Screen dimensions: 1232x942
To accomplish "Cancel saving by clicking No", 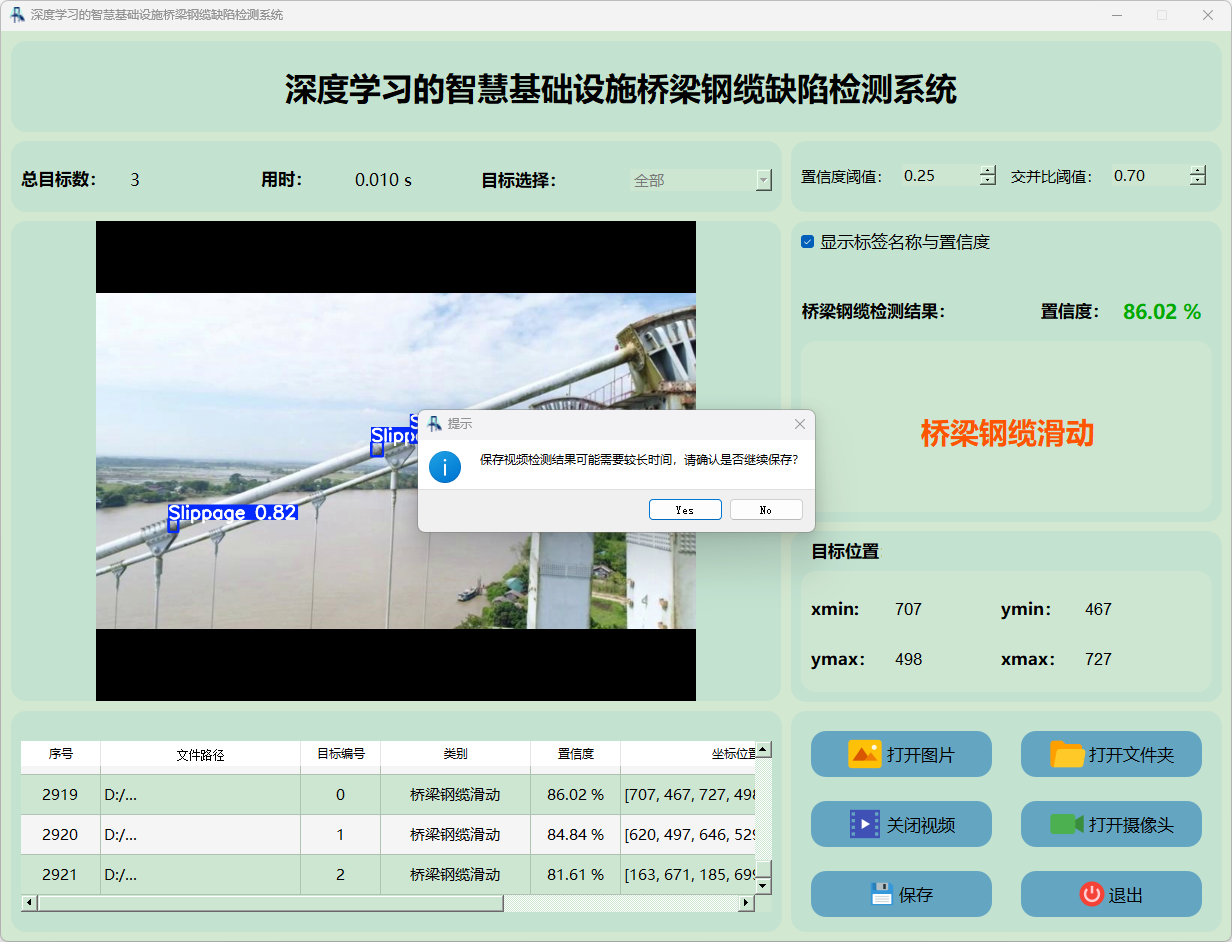I will coord(766,509).
